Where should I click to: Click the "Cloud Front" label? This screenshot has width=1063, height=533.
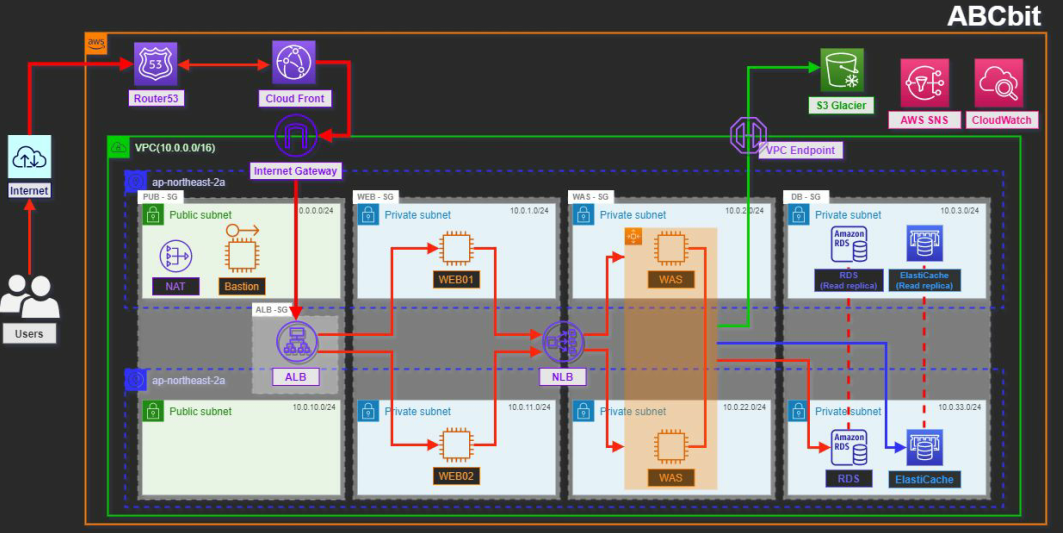[295, 98]
